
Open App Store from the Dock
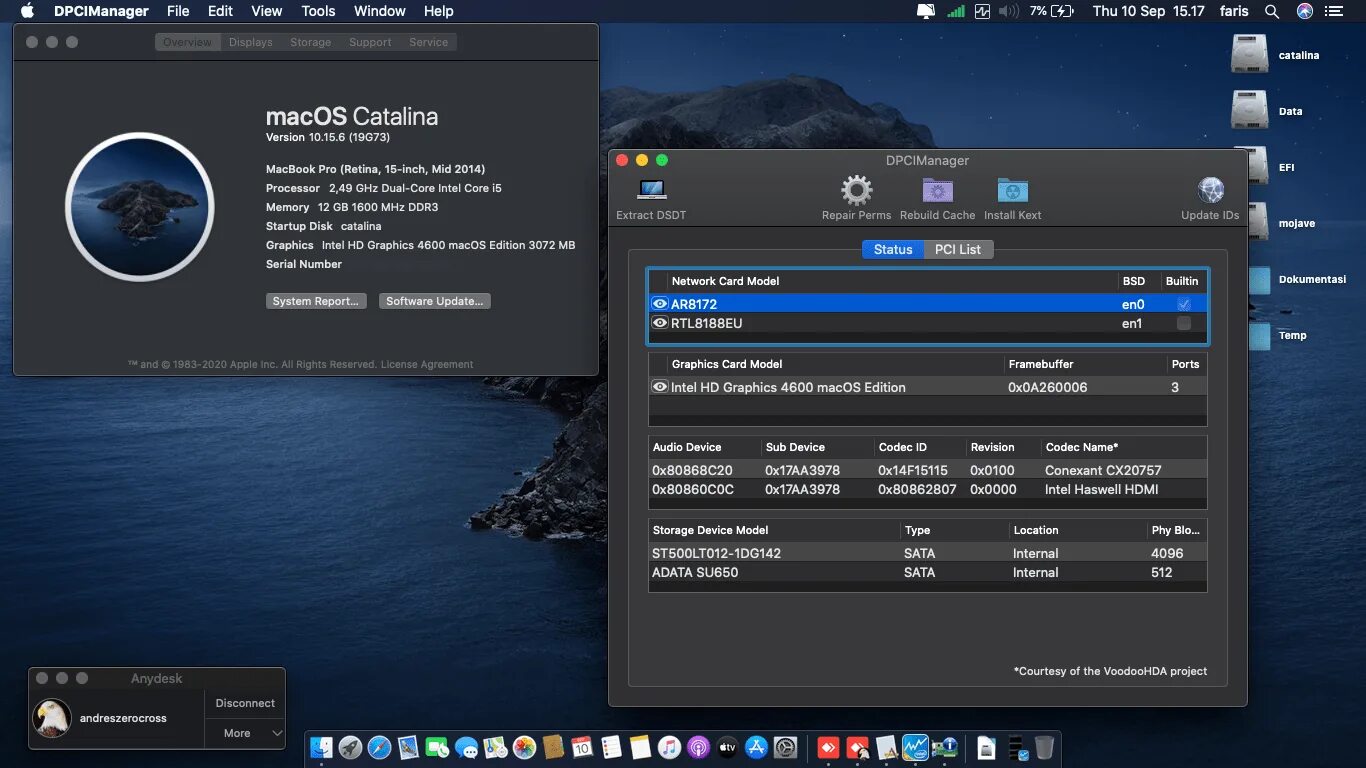[756, 747]
